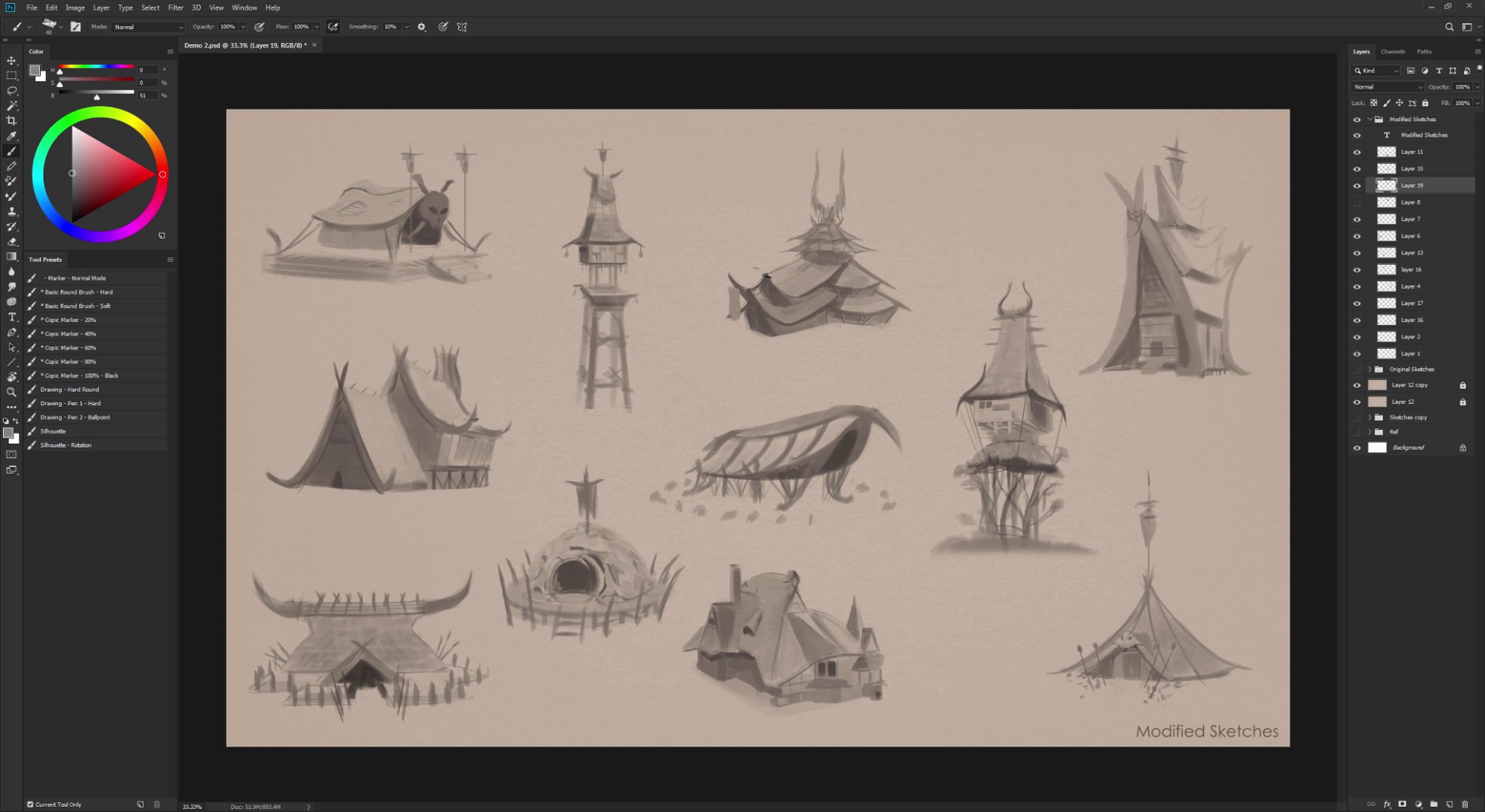Expand the Ref group
1485x812 pixels.
point(1370,432)
